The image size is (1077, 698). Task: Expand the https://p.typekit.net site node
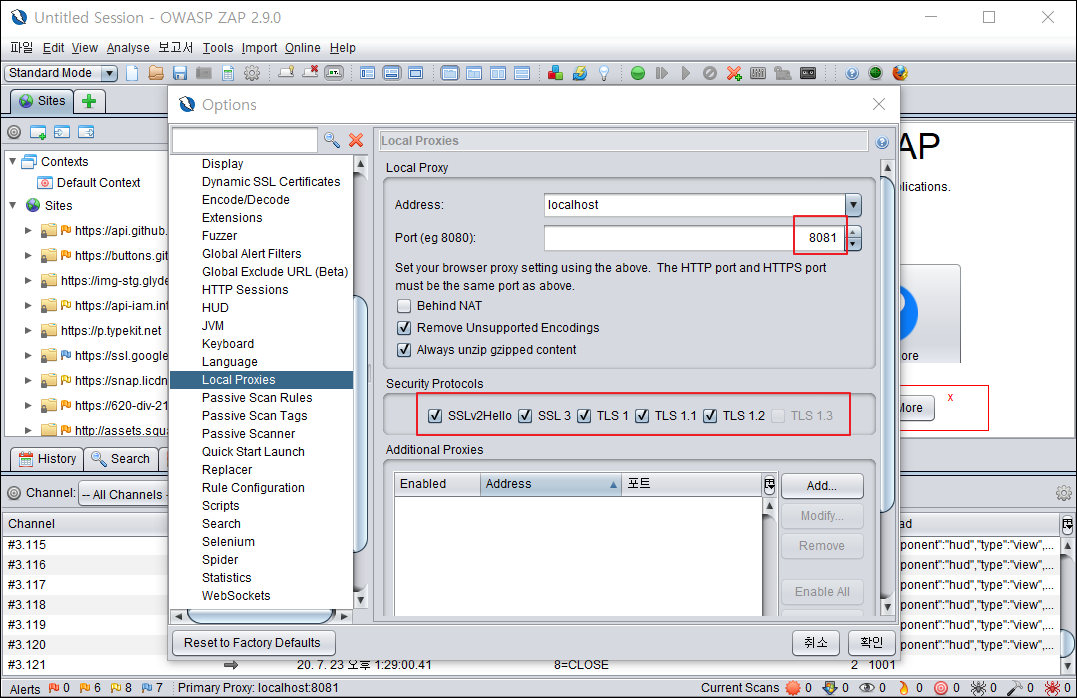coord(28,330)
